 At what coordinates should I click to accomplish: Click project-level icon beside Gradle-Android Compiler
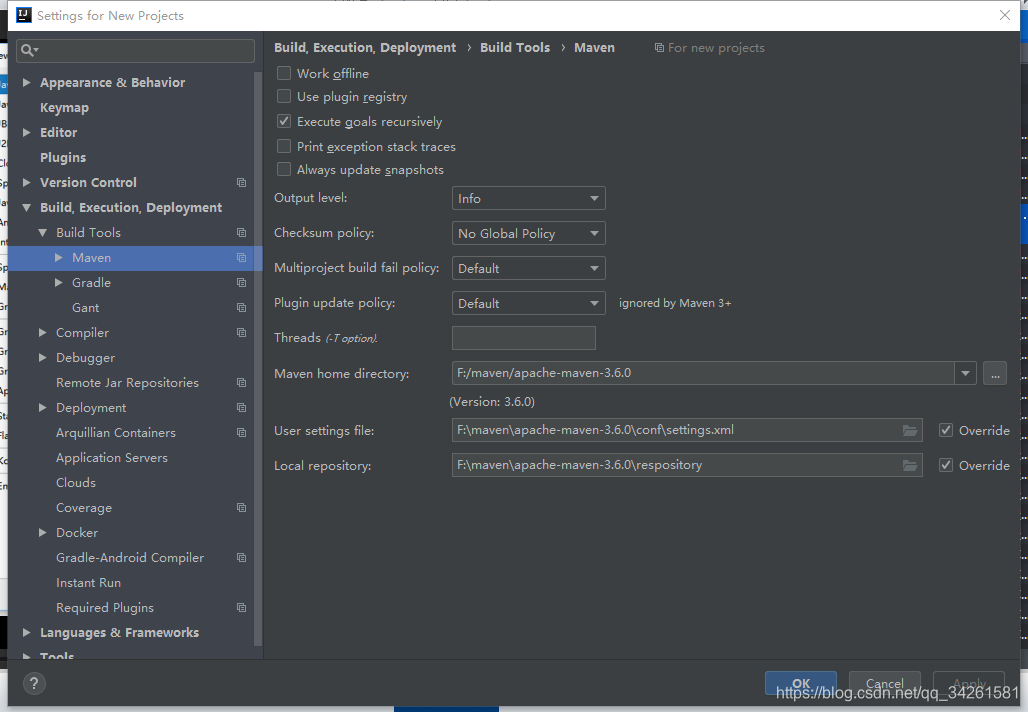241,557
